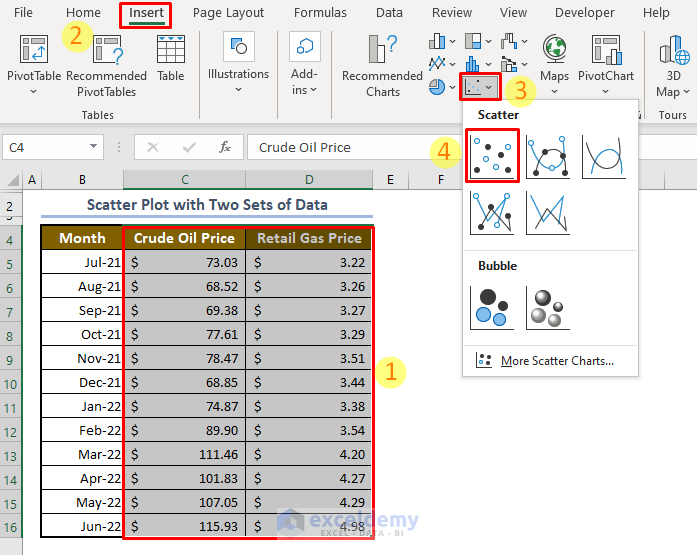This screenshot has width=697, height=555.
Task: Click the waterfall chart icon
Action: tap(509, 41)
